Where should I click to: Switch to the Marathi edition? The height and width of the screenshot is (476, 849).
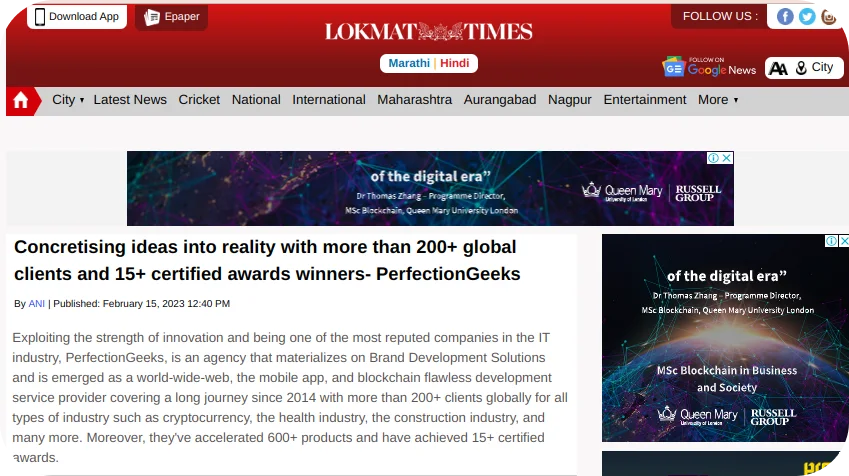pos(409,63)
